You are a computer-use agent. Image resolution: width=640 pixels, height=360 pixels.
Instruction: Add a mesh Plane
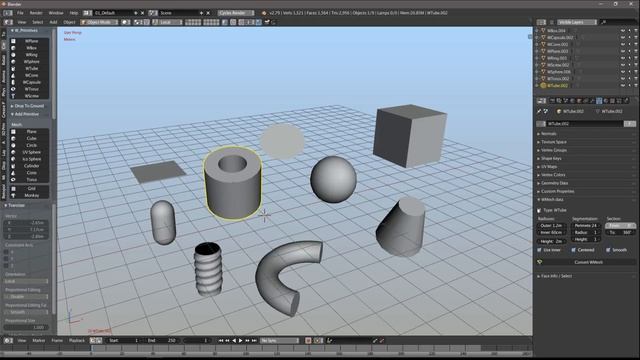coord(29,131)
